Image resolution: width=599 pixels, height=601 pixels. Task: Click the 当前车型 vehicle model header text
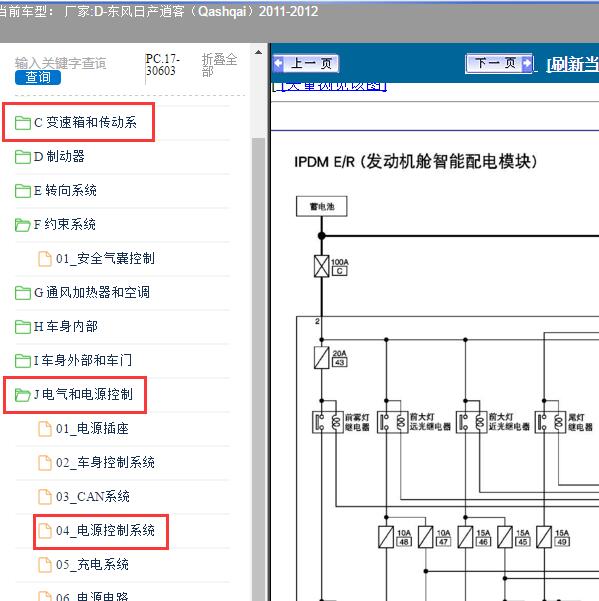(158, 11)
